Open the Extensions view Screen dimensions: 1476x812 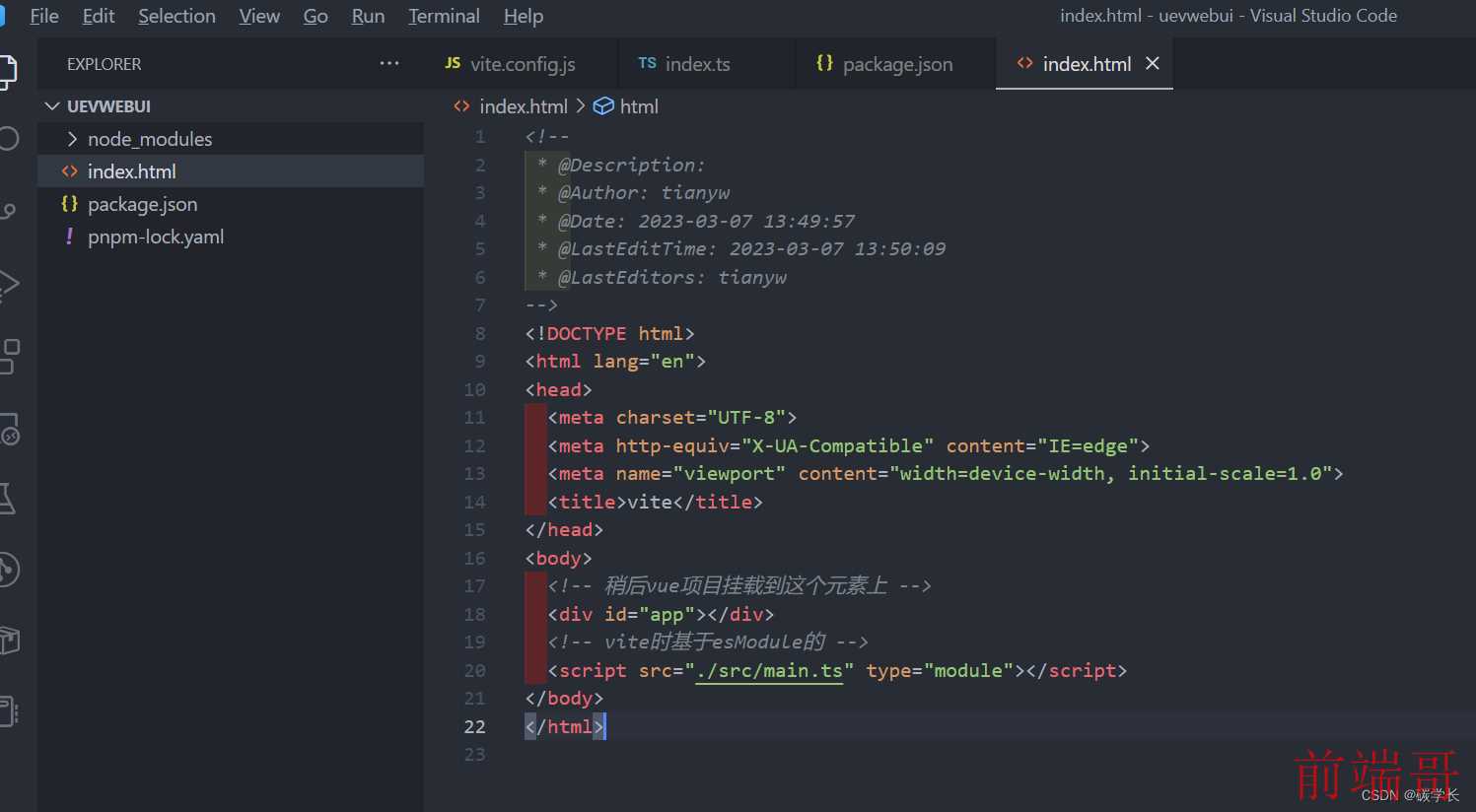pos(9,356)
